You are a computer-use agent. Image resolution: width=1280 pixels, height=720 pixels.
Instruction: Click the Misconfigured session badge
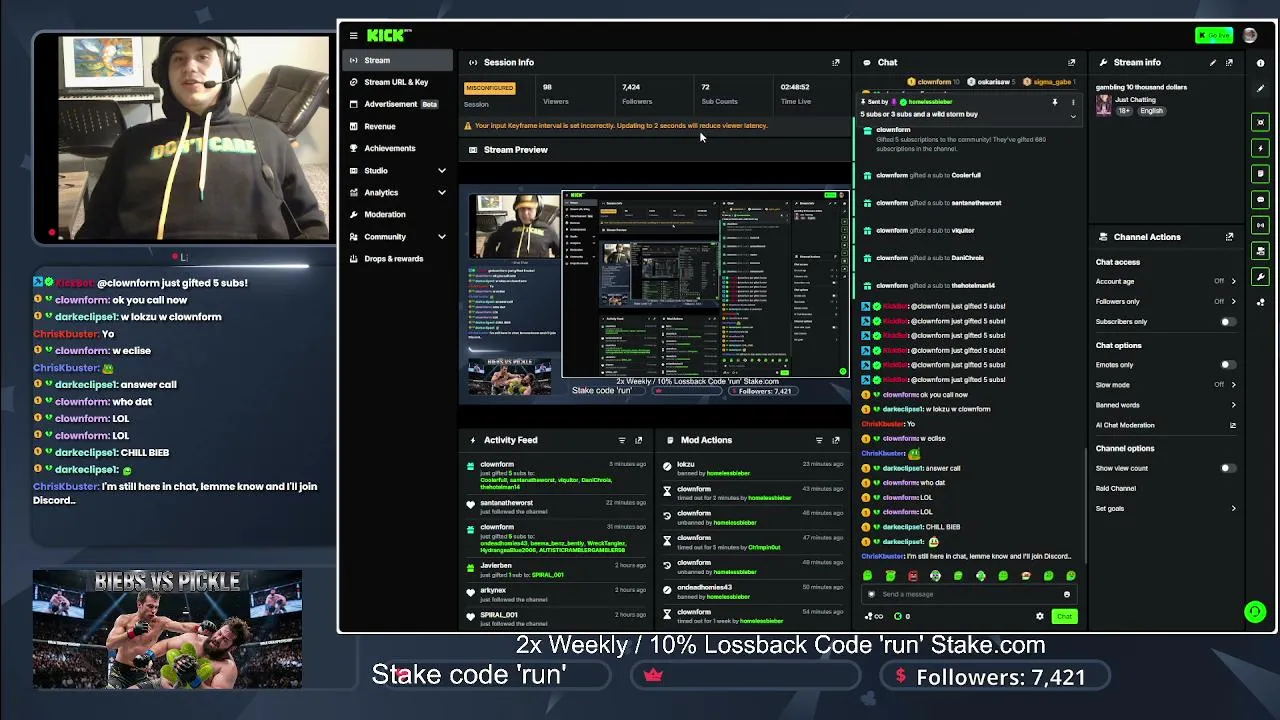[489, 88]
